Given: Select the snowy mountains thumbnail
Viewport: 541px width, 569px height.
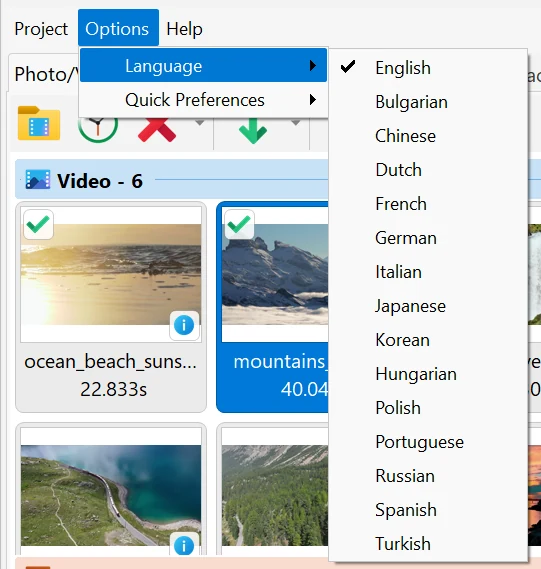Looking at the screenshot, I should click(275, 274).
